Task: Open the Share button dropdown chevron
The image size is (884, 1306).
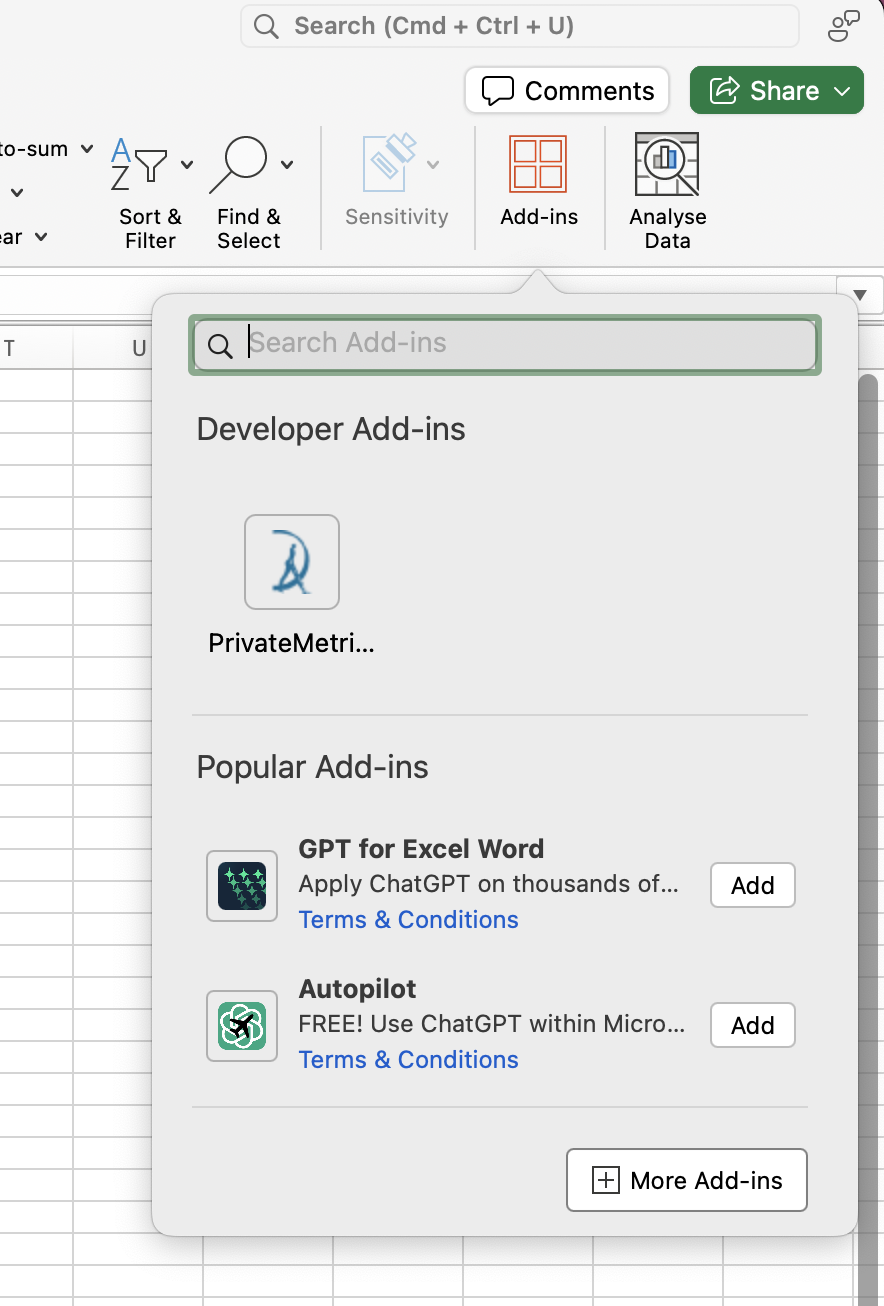Action: pos(842,91)
